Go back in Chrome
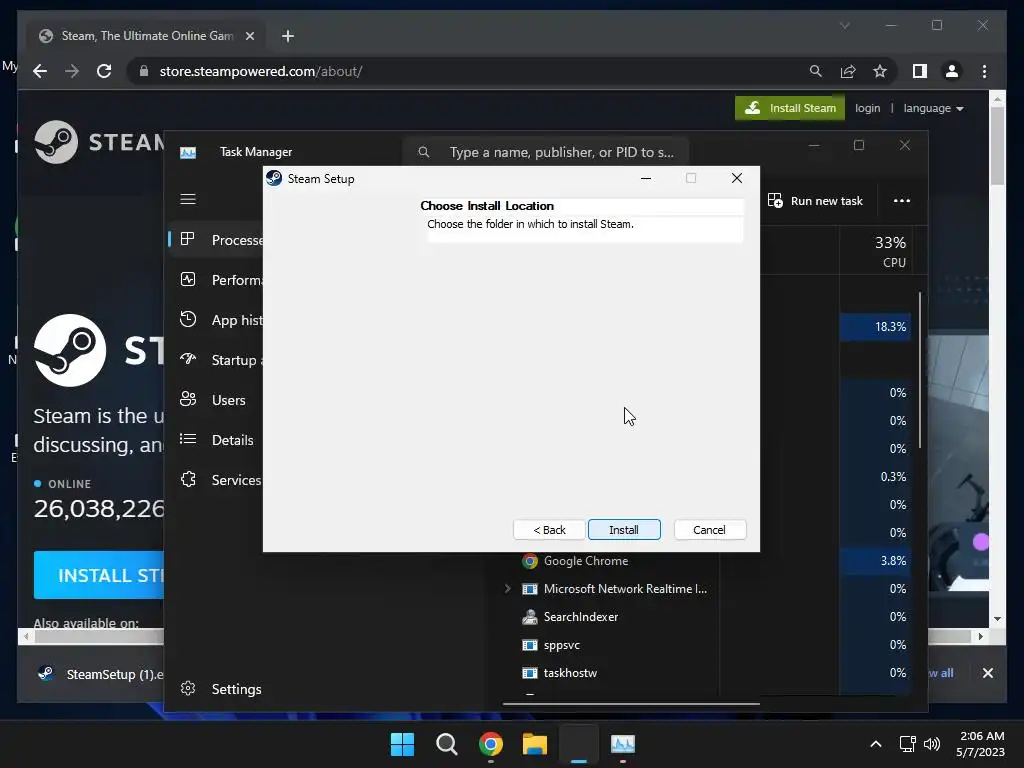Viewport: 1024px width, 768px height. coord(40,71)
